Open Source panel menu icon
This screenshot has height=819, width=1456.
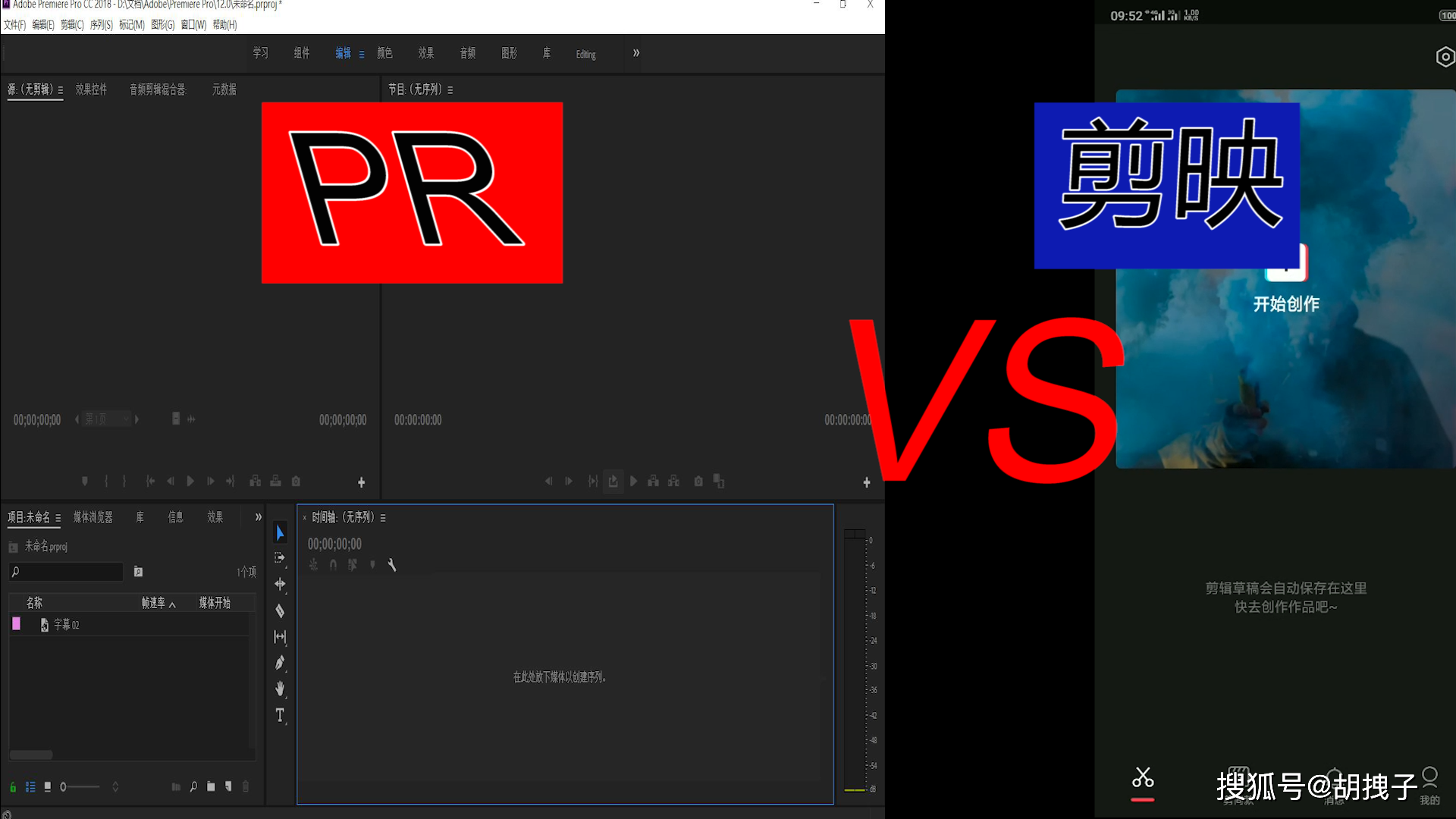61,90
